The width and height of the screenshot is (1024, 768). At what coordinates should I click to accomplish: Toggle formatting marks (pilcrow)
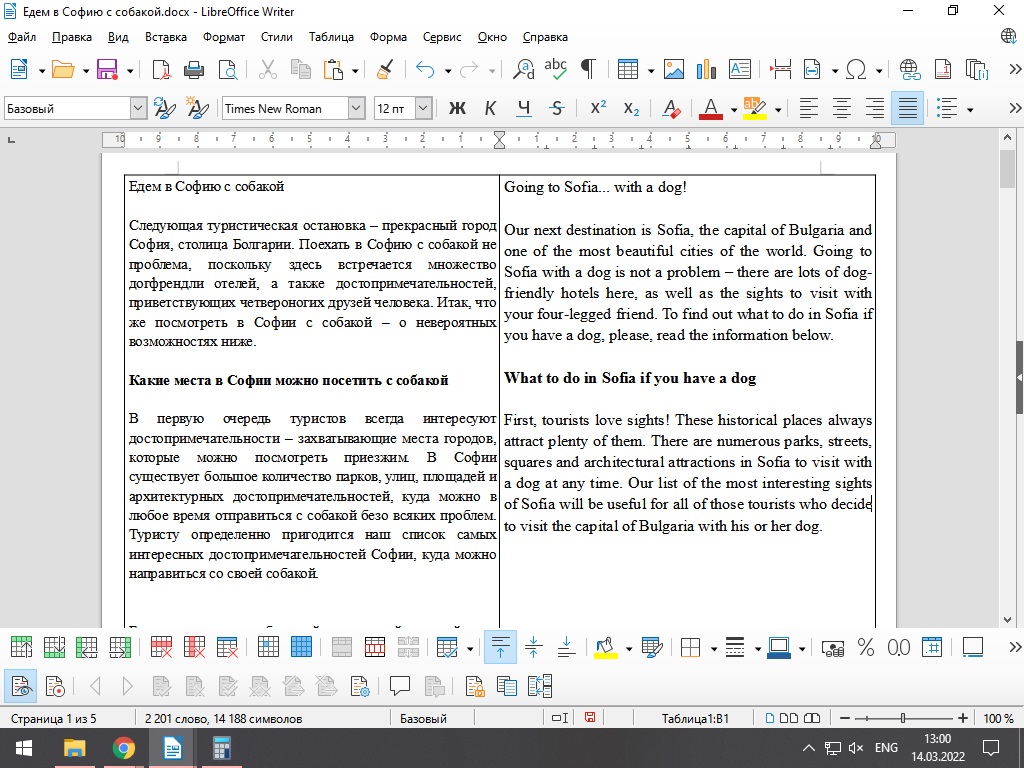[588, 69]
